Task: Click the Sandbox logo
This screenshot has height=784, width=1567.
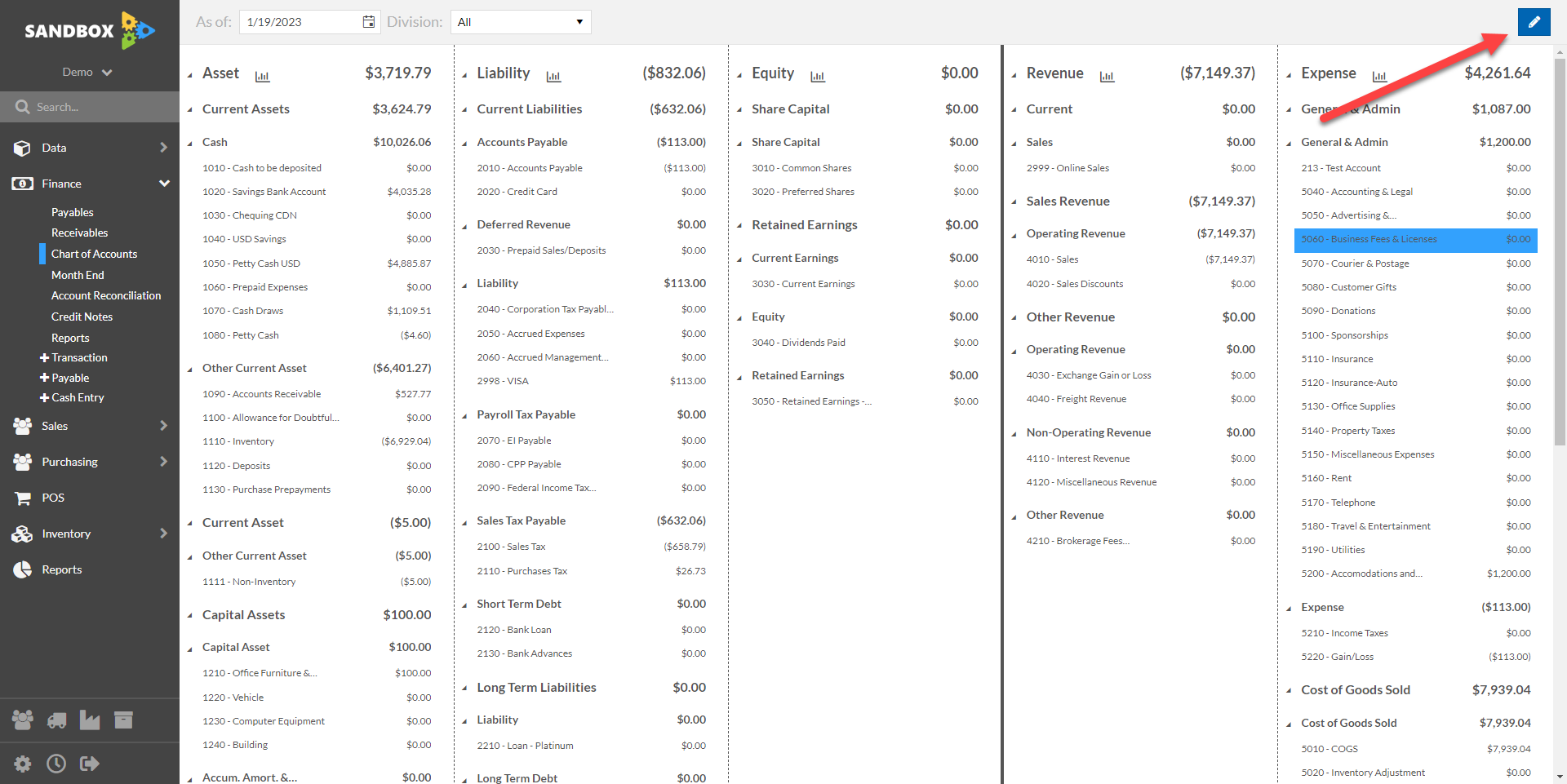Action: point(90,31)
